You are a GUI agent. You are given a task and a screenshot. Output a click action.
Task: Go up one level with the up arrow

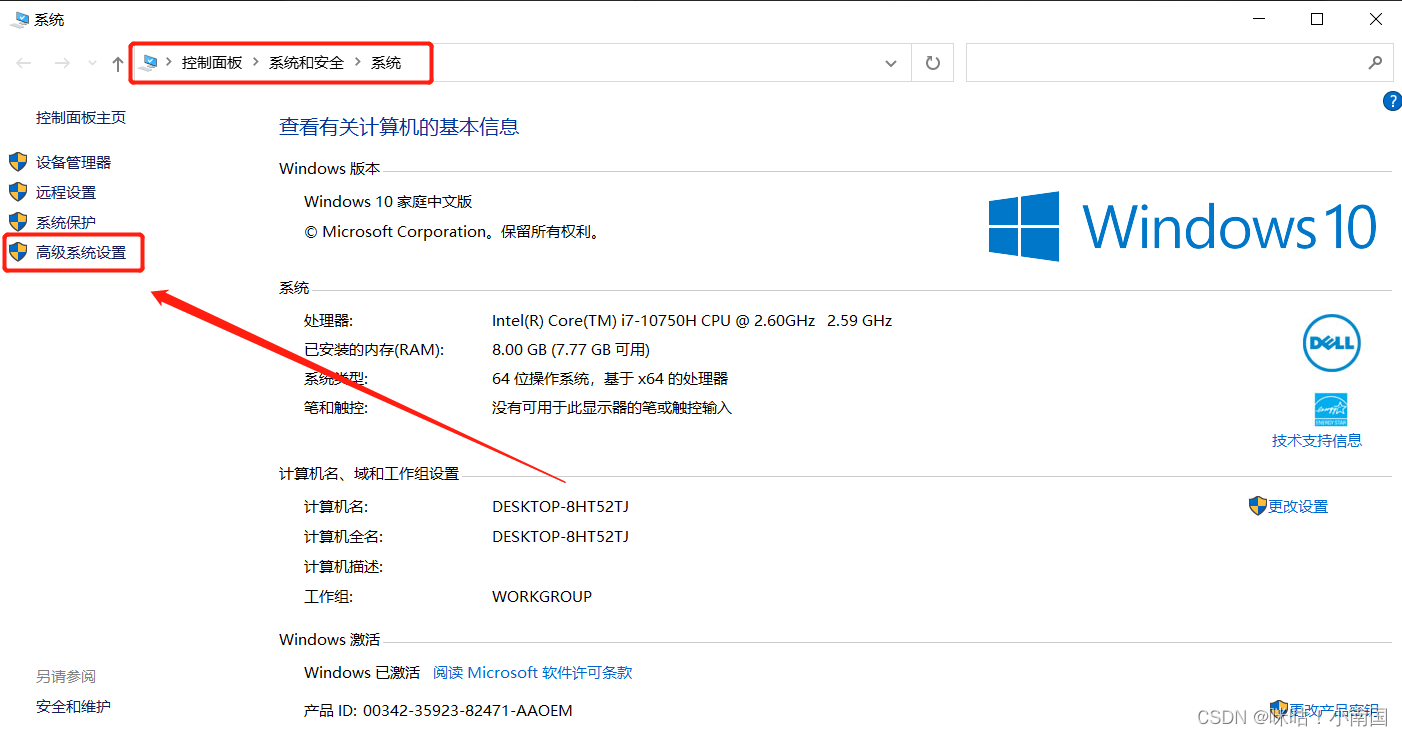tap(118, 63)
